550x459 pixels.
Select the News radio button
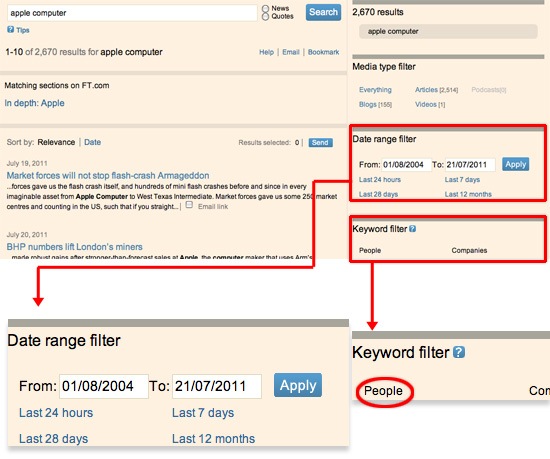[x=266, y=8]
